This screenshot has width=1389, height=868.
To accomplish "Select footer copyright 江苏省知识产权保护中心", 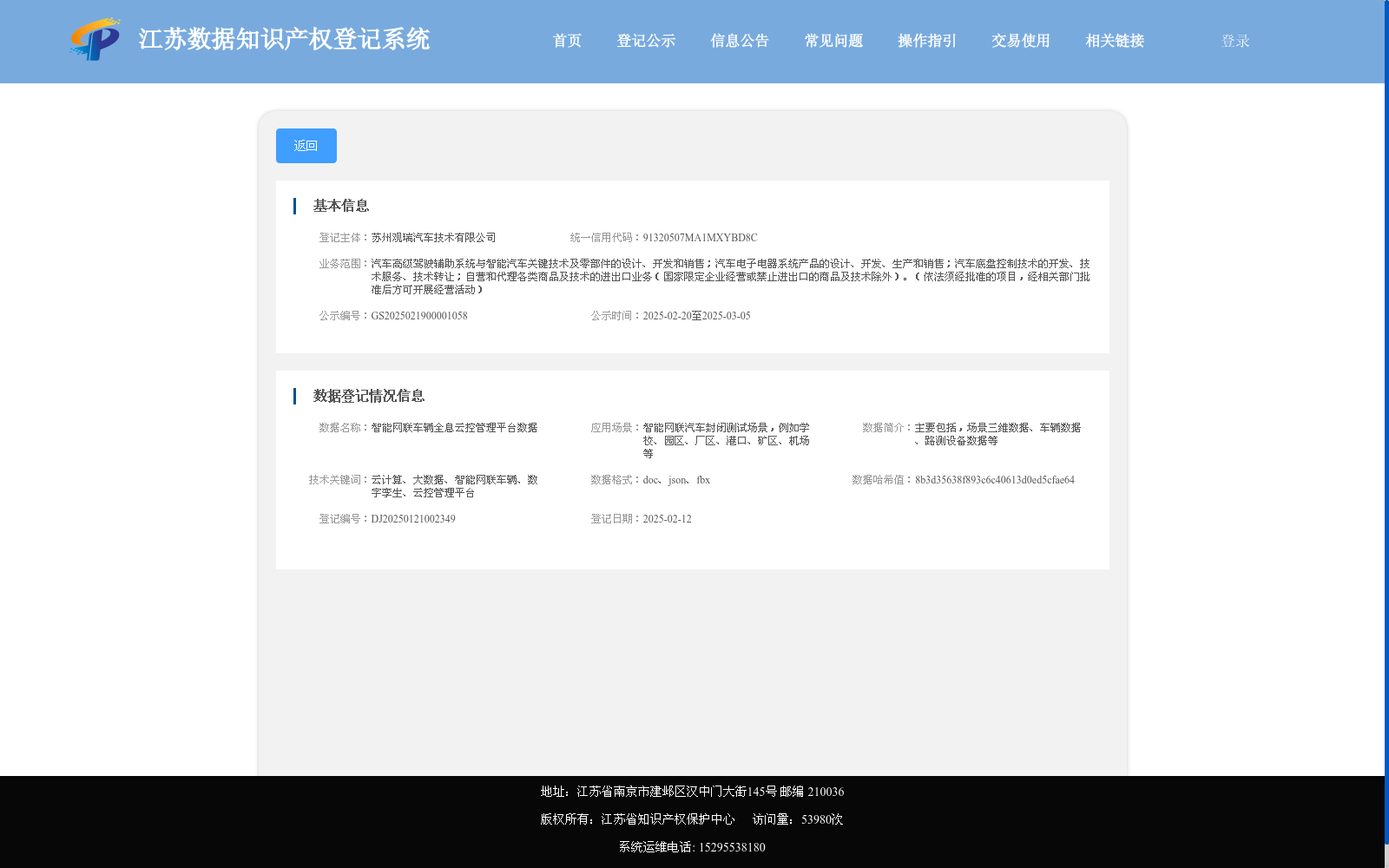I will pos(668,819).
